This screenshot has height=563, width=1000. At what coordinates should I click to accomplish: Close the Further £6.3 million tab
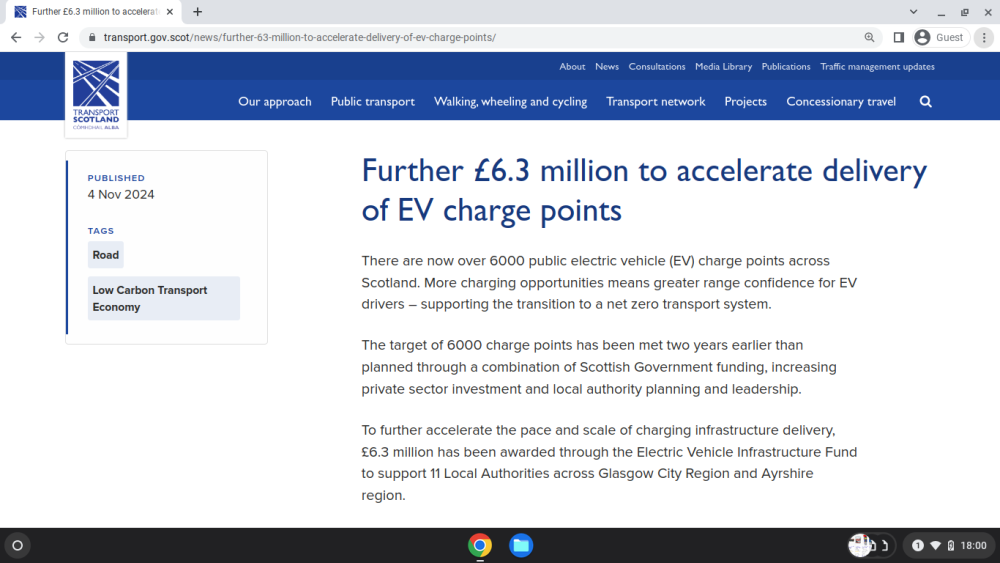pos(170,11)
